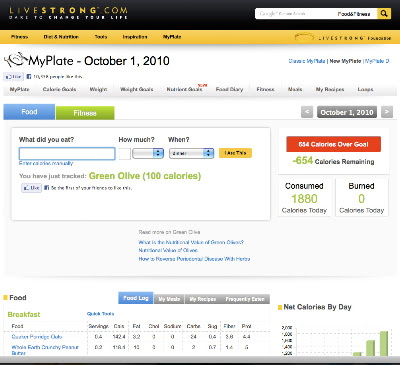The width and height of the screenshot is (400, 365).
Task: Open Food Diary in sub-navigation
Action: click(229, 89)
